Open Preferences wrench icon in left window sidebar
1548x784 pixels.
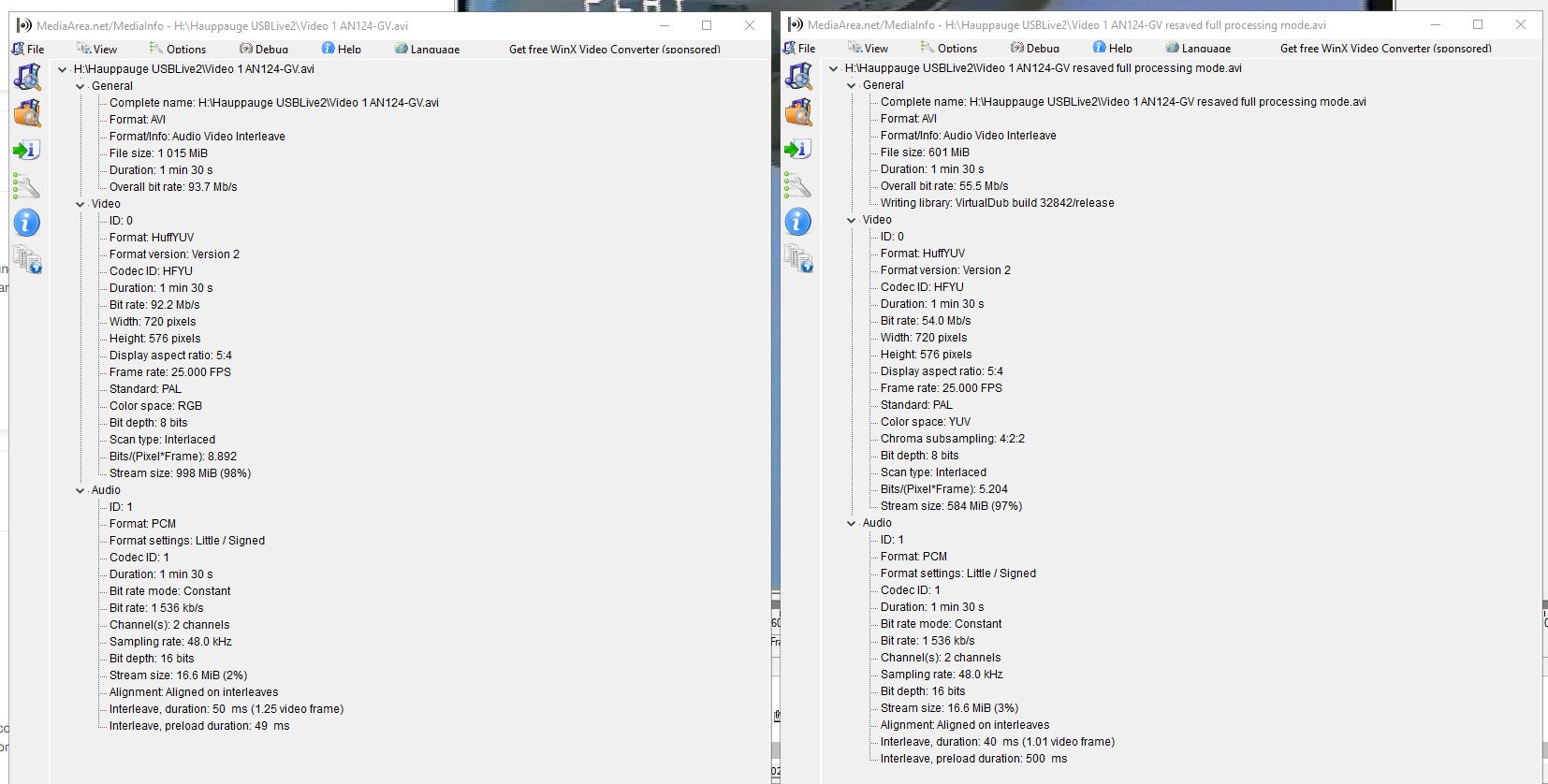coord(27,186)
